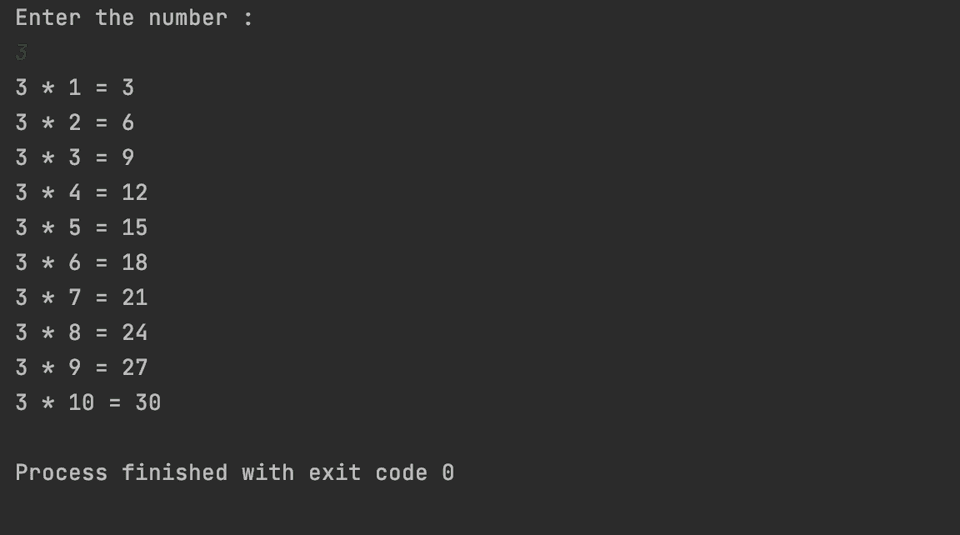
Task: Click the word "Process" in the exit message
Action: (x=61, y=473)
